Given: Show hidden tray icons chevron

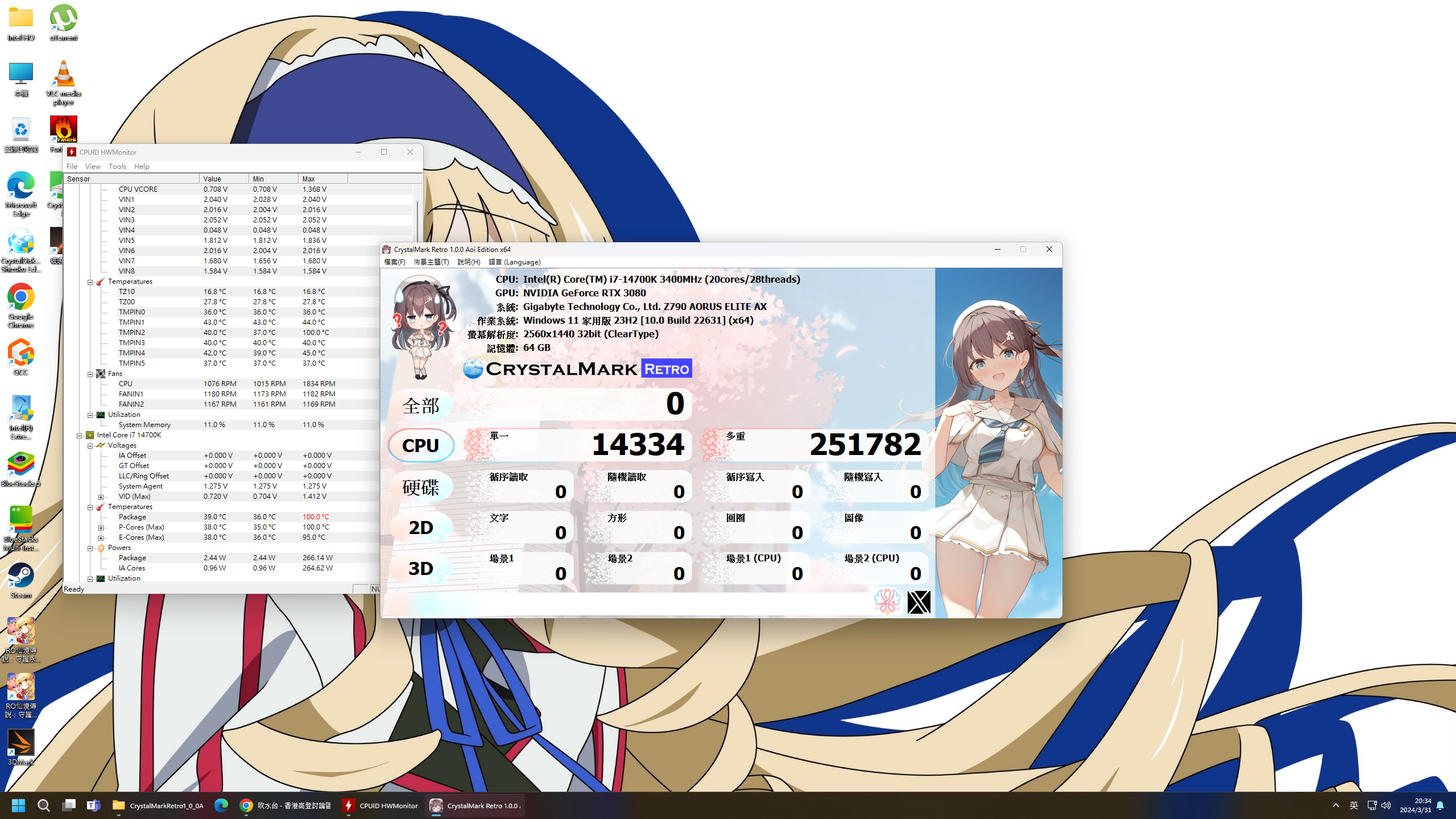Looking at the screenshot, I should [1336, 805].
